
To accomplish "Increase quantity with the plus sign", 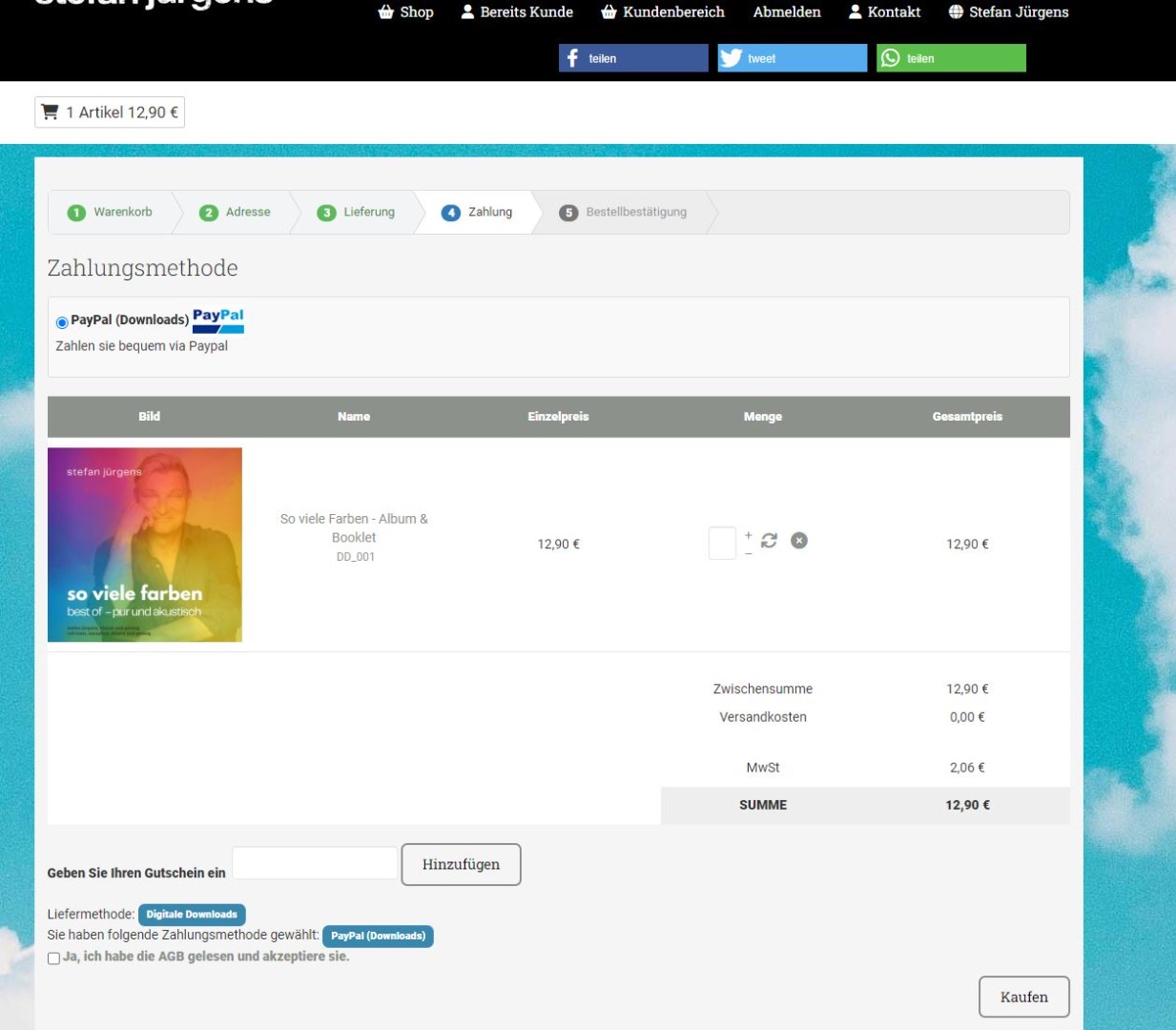I will (x=749, y=535).
